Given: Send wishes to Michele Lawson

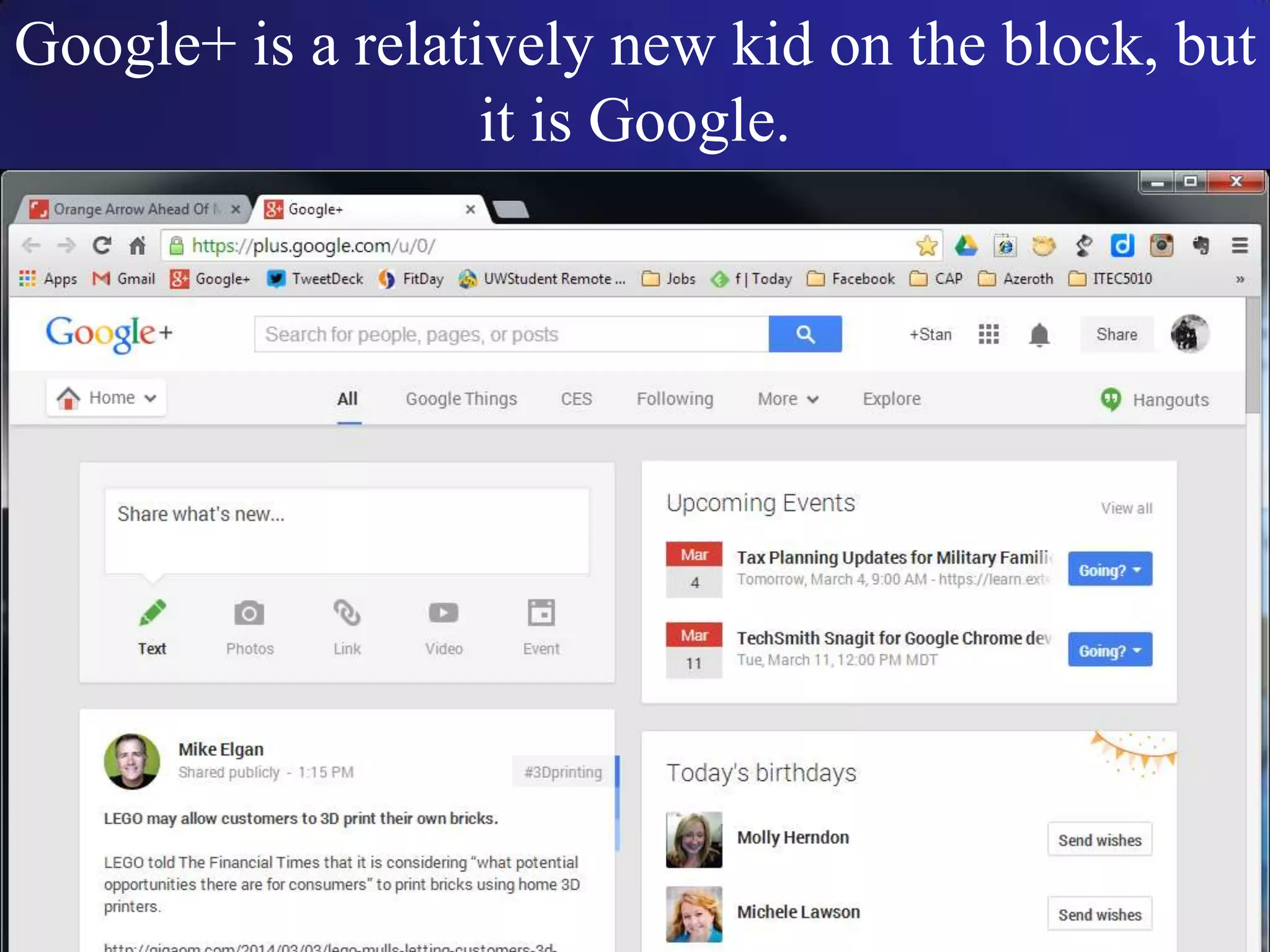Looking at the screenshot, I should (x=1099, y=914).
